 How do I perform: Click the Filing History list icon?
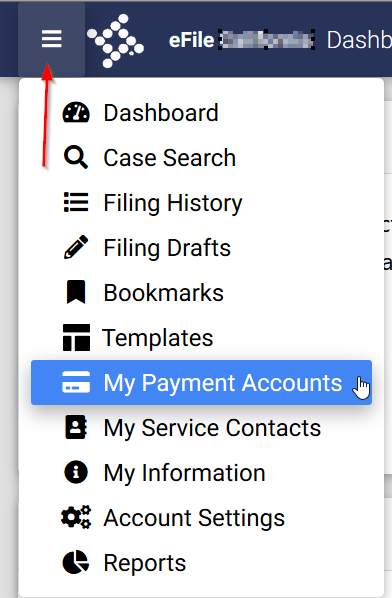(76, 202)
